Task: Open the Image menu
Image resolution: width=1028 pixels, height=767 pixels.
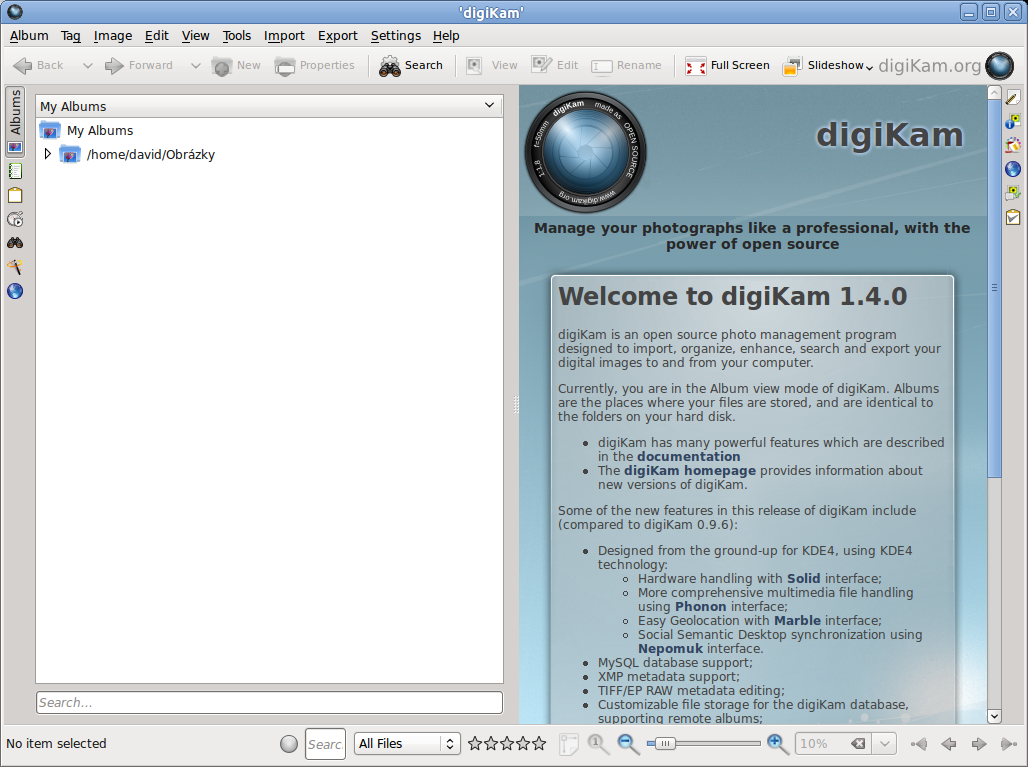Action: (113, 35)
